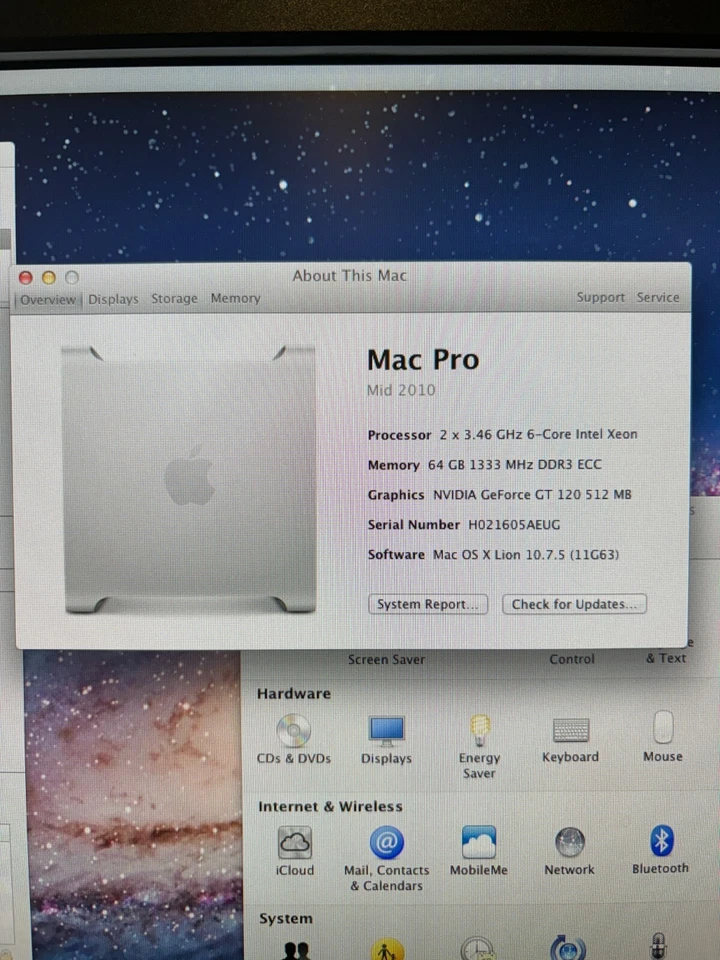720x960 pixels.
Task: Click the System Report button
Action: coord(428,604)
